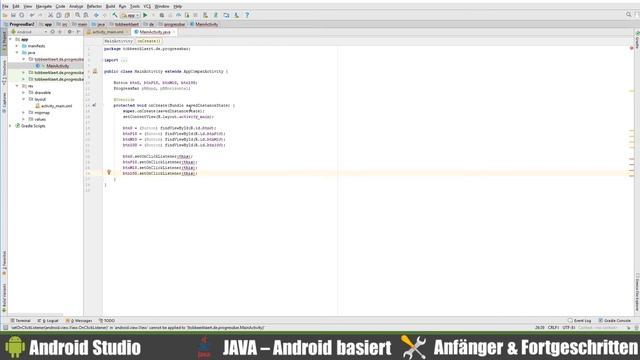Expand the drawable folder
The height and width of the screenshot is (360, 640).
tap(24, 92)
